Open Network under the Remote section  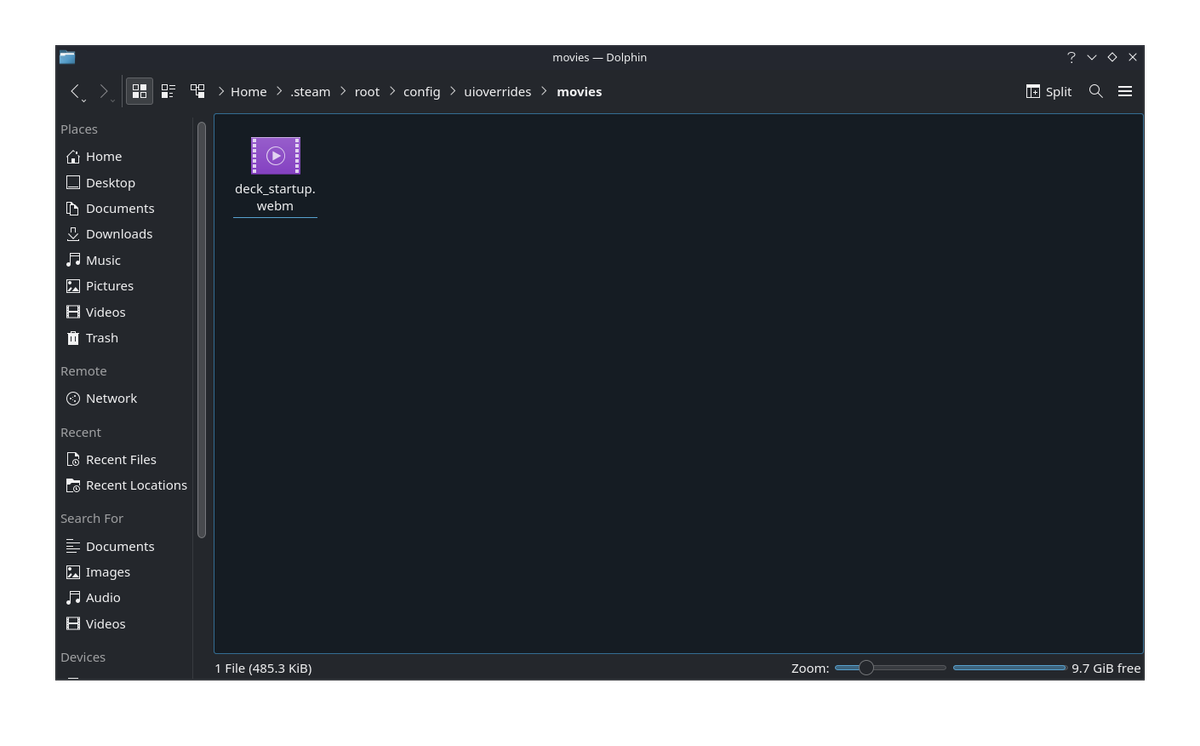(x=110, y=398)
